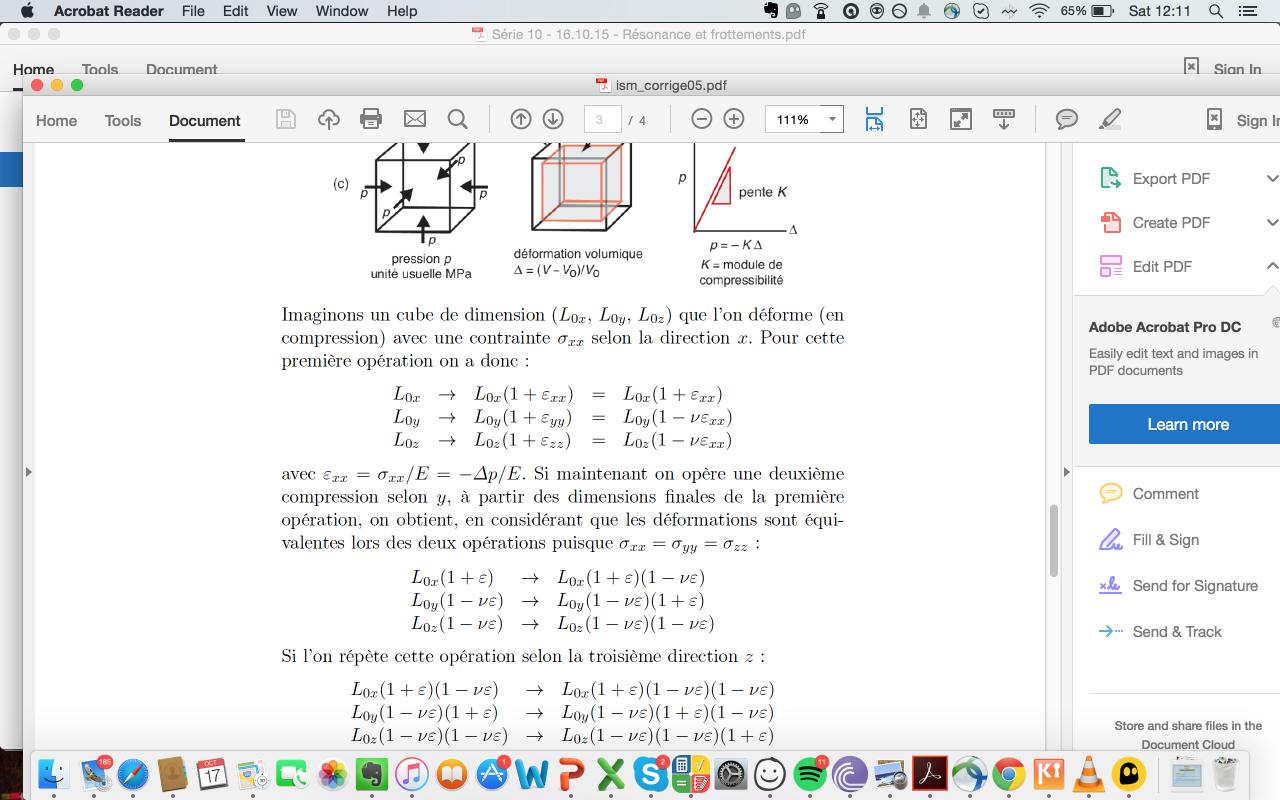Go to previous page with up arrow
1280x800 pixels.
click(521, 119)
